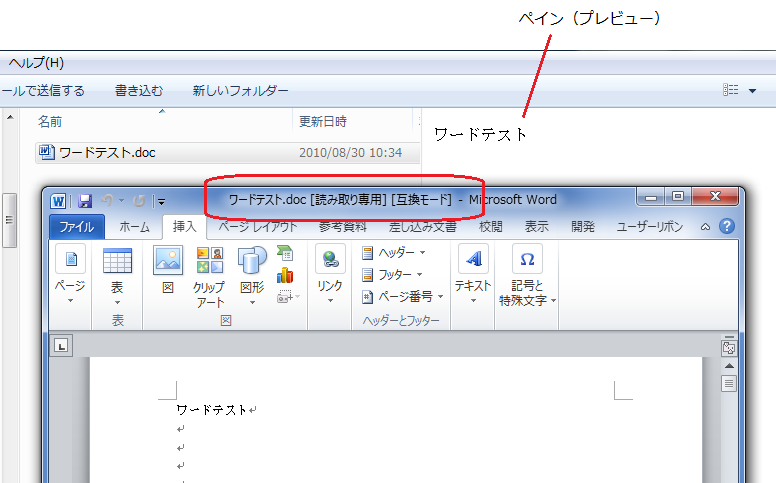Expand the ページ dropdown arrow

tap(70, 300)
